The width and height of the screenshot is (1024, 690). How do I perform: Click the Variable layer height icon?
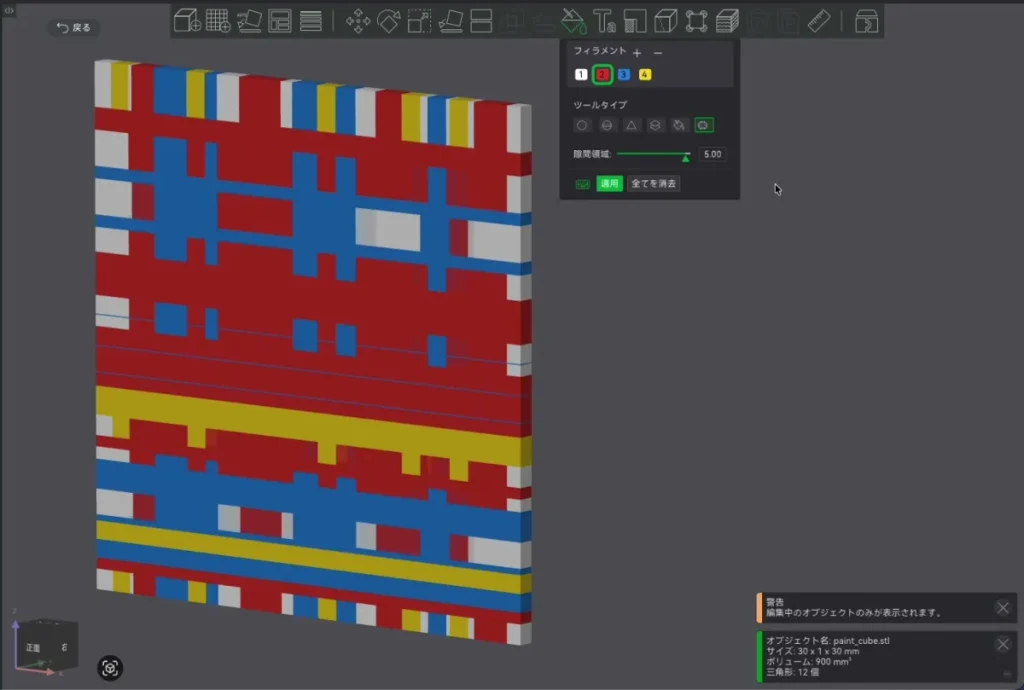click(x=727, y=21)
